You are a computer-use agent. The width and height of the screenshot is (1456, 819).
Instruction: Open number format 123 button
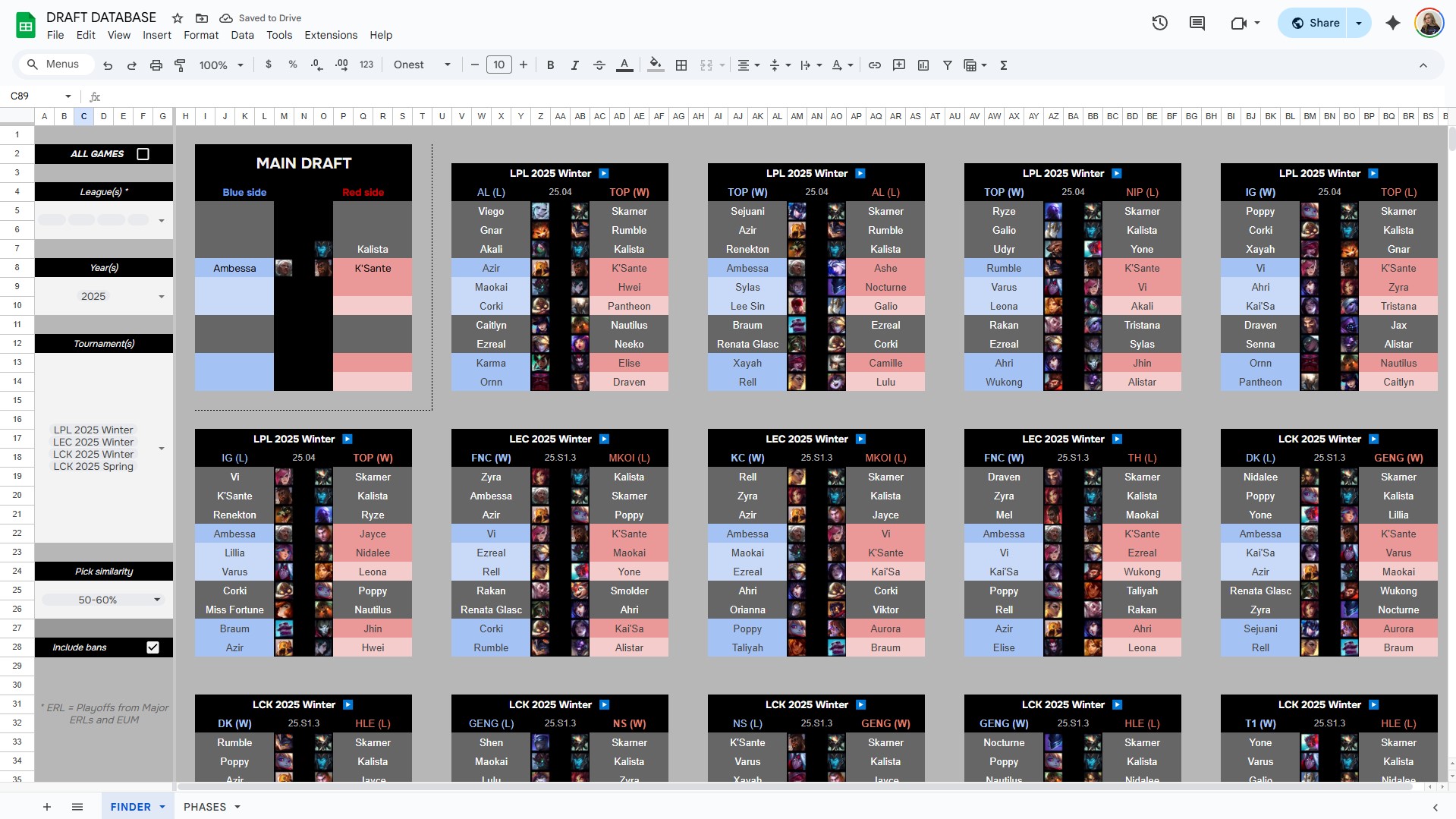point(366,65)
